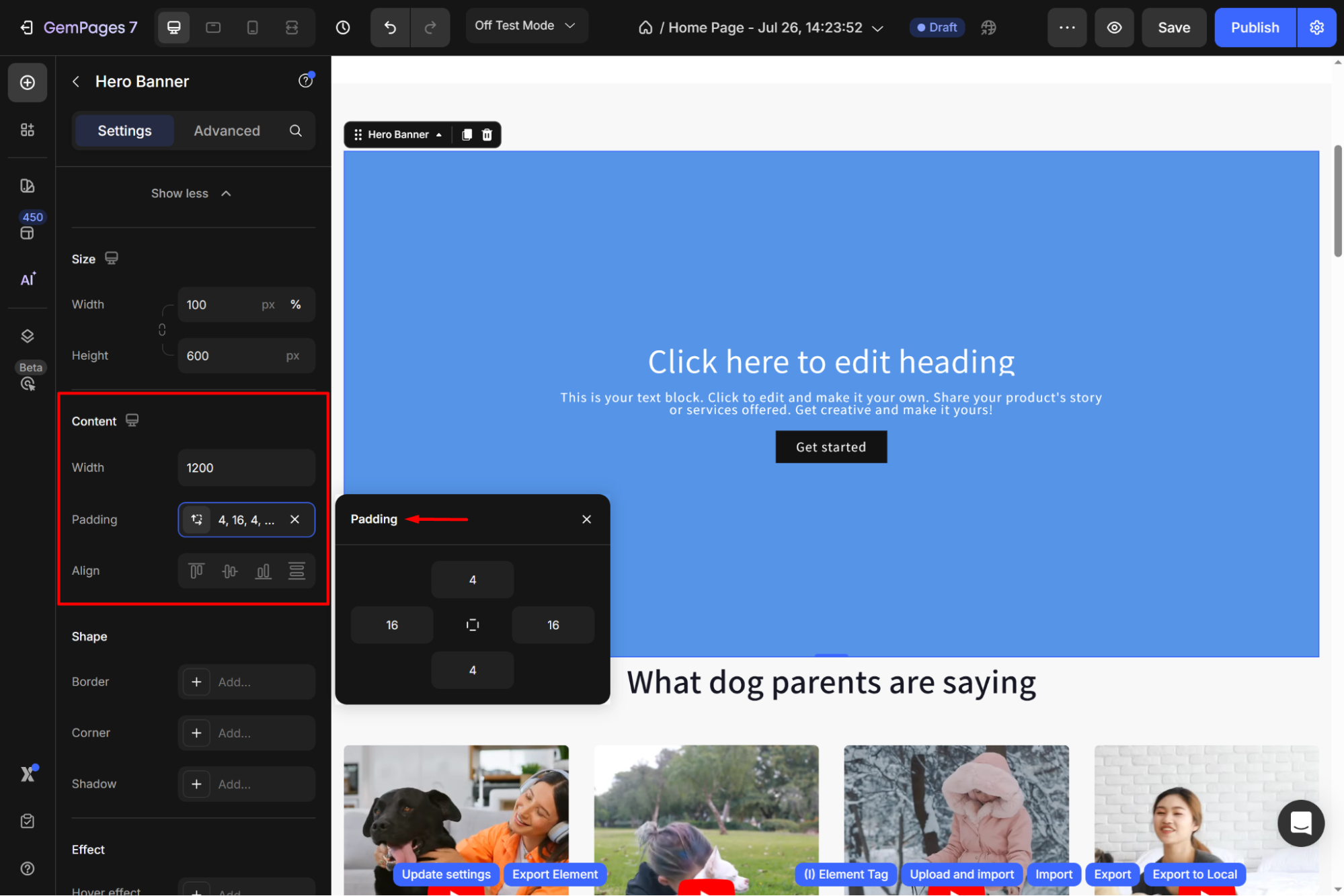Align content to top
The height and width of the screenshot is (896, 1344).
(196, 571)
